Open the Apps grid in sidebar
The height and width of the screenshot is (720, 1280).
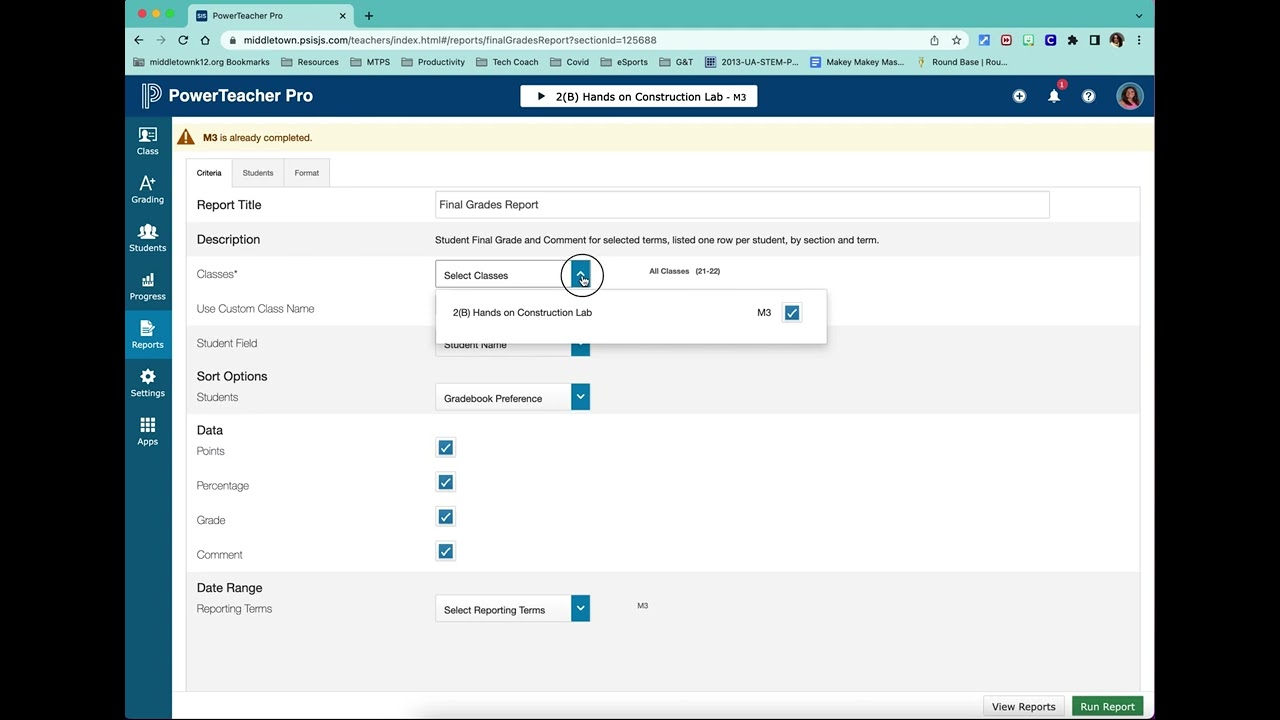pos(147,431)
